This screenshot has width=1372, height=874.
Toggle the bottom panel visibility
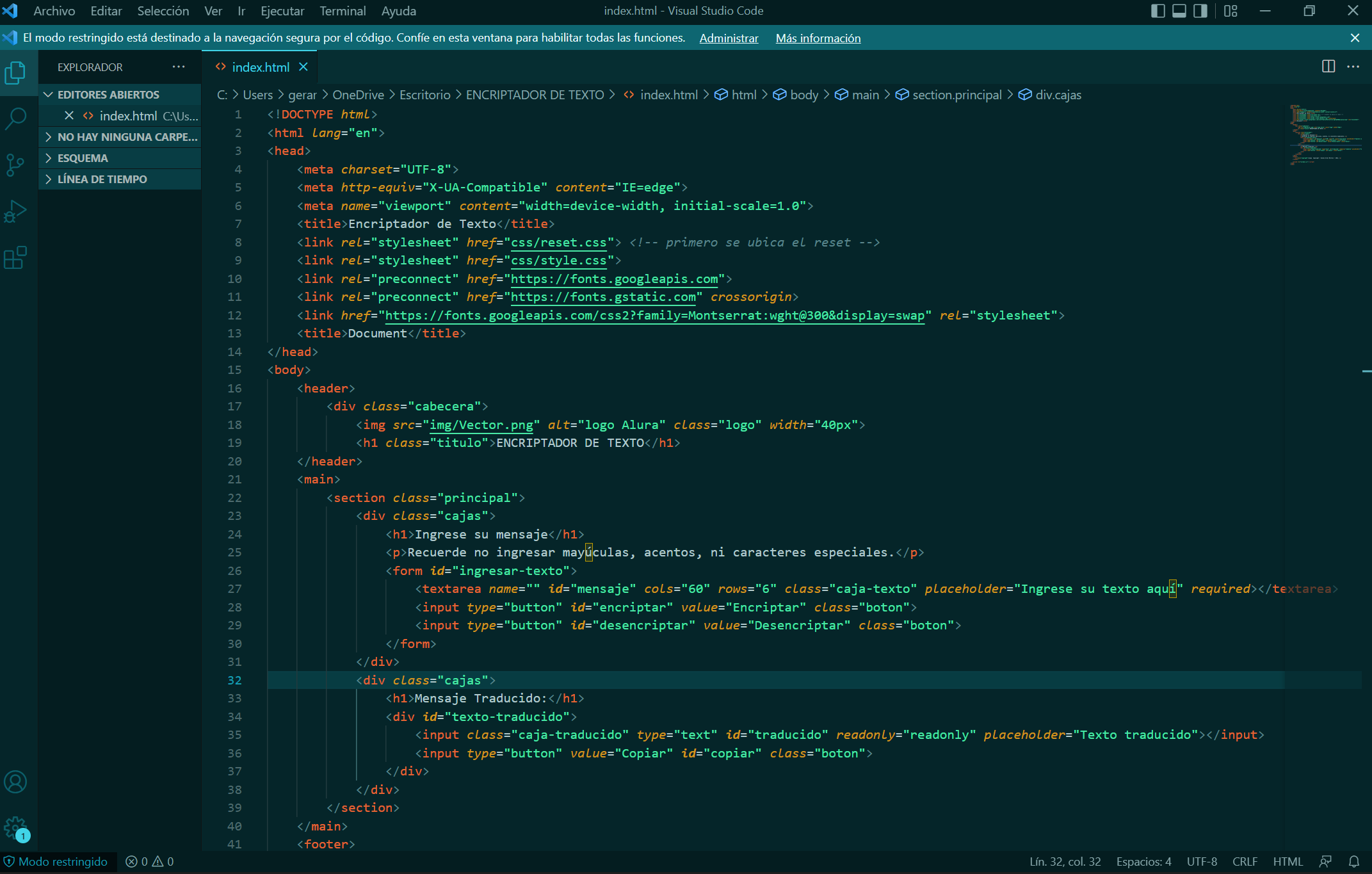[1179, 11]
